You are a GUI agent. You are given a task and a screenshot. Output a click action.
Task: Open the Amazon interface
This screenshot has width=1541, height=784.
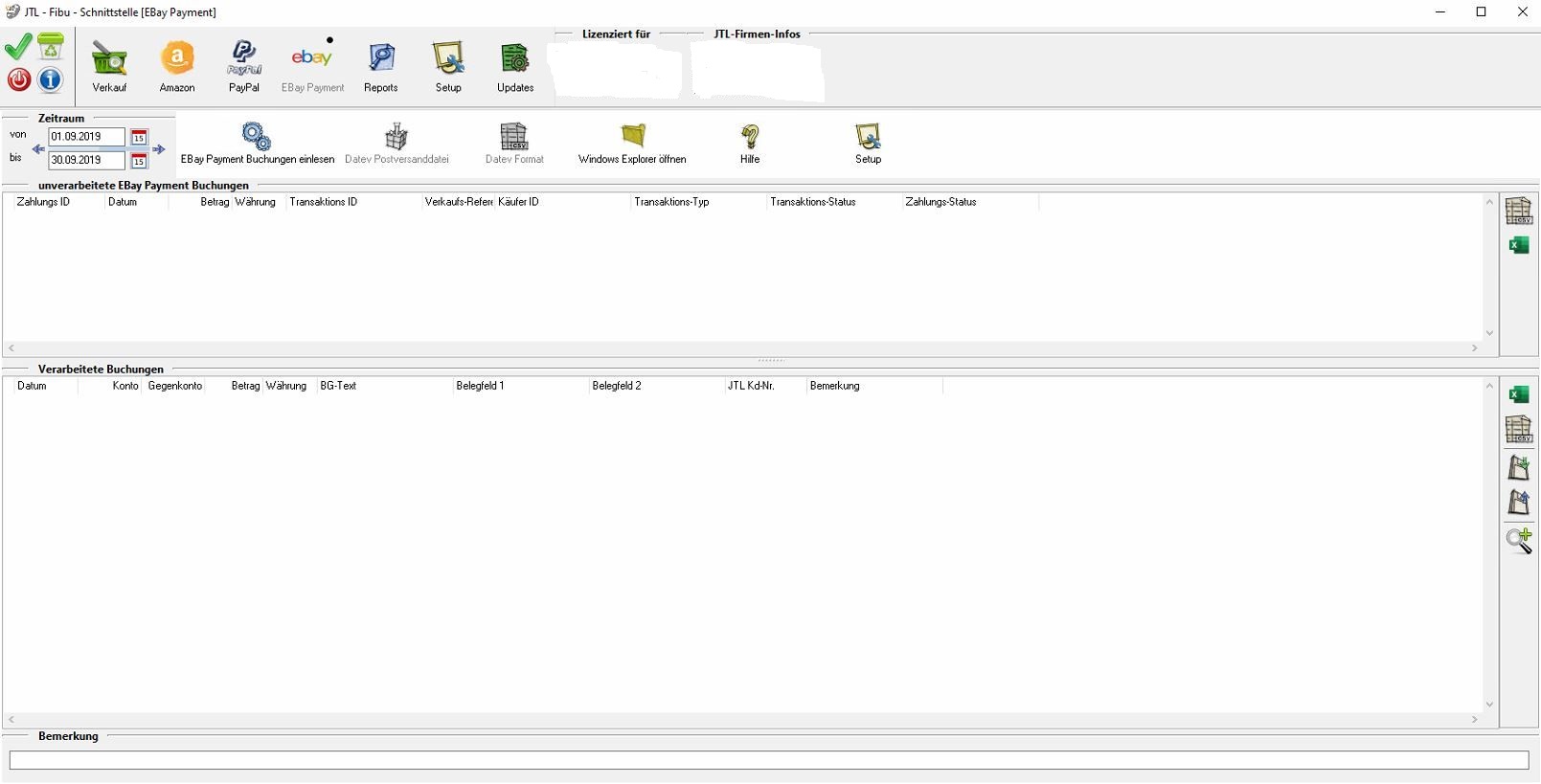177,66
